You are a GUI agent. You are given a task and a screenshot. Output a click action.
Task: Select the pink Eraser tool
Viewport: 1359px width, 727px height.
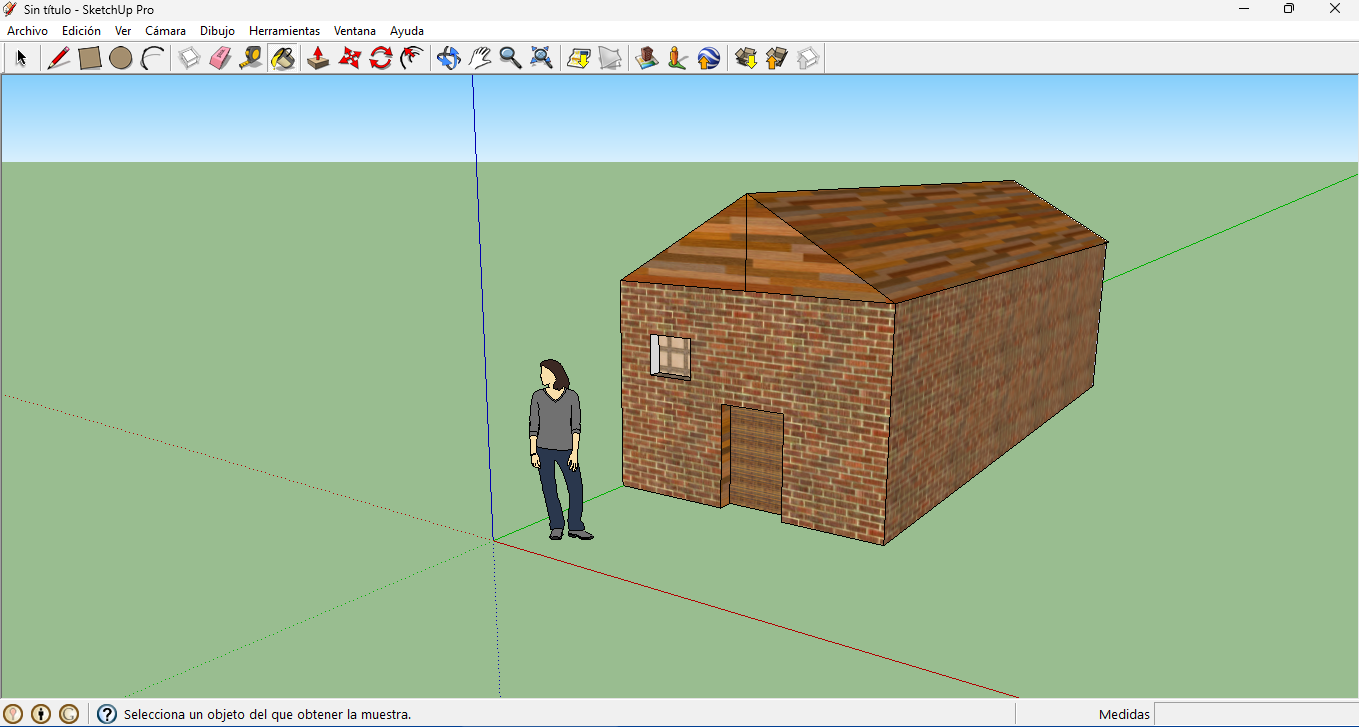pyautogui.click(x=220, y=58)
